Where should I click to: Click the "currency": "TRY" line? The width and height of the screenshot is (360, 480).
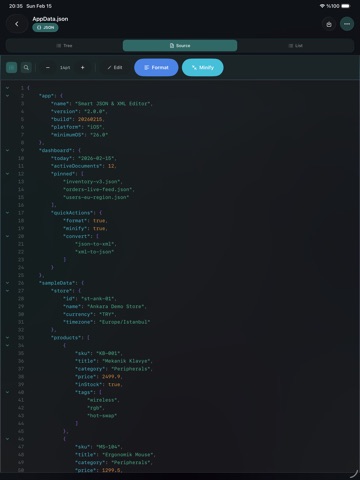(90, 314)
